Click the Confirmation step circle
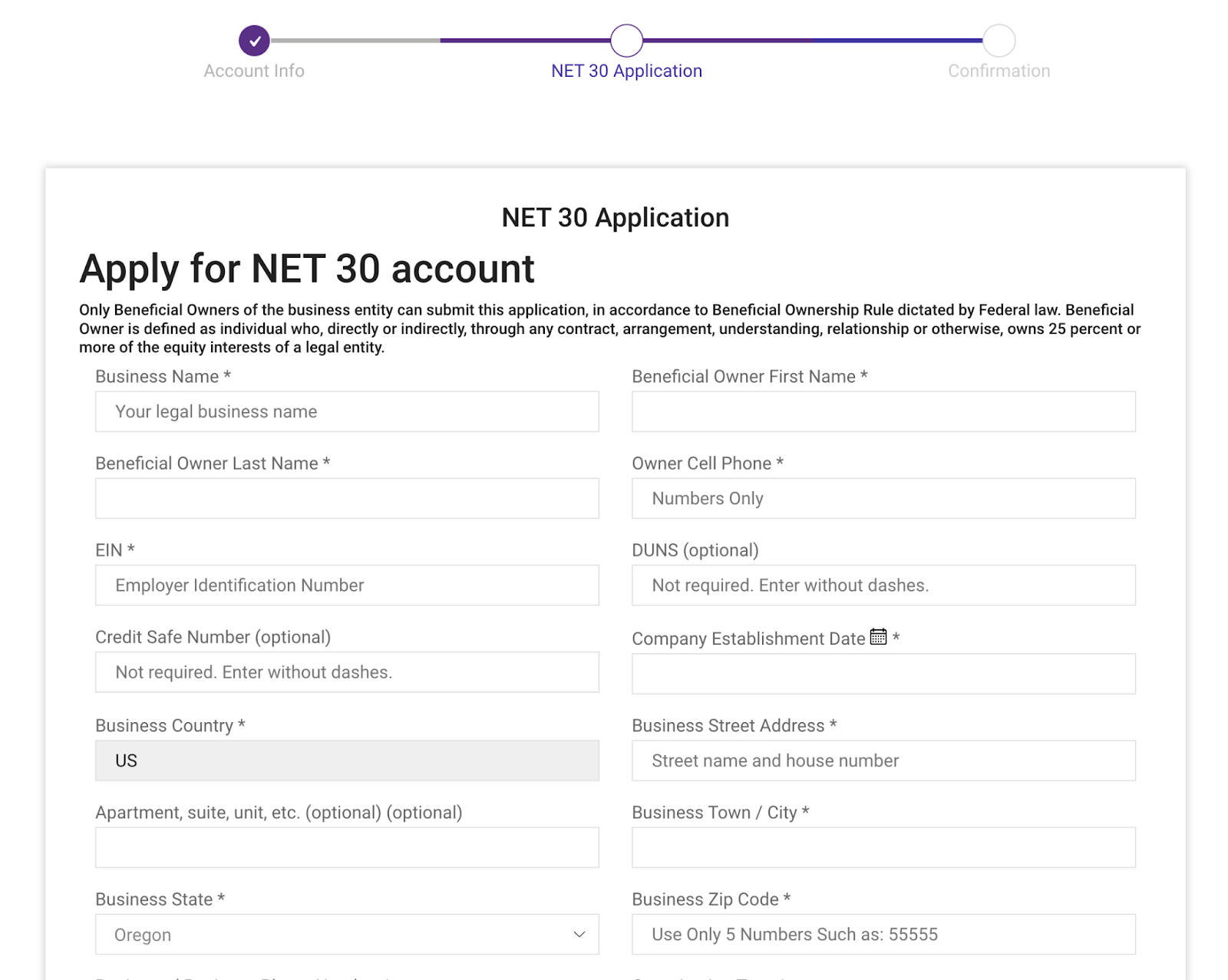 tap(999, 41)
